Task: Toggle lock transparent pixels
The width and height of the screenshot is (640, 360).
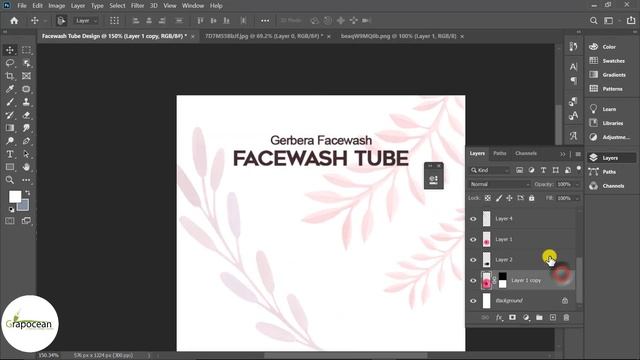Action: (x=488, y=198)
